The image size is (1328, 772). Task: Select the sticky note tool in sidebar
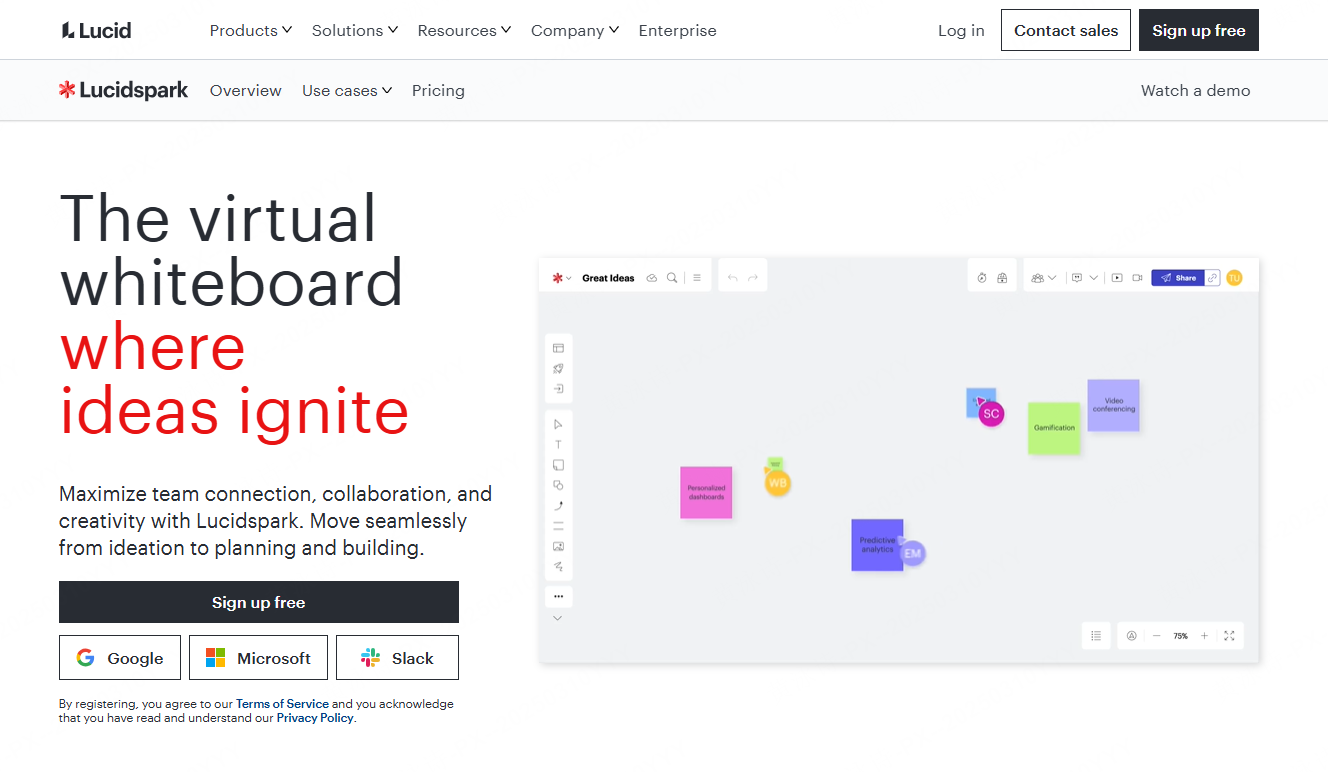coord(558,465)
